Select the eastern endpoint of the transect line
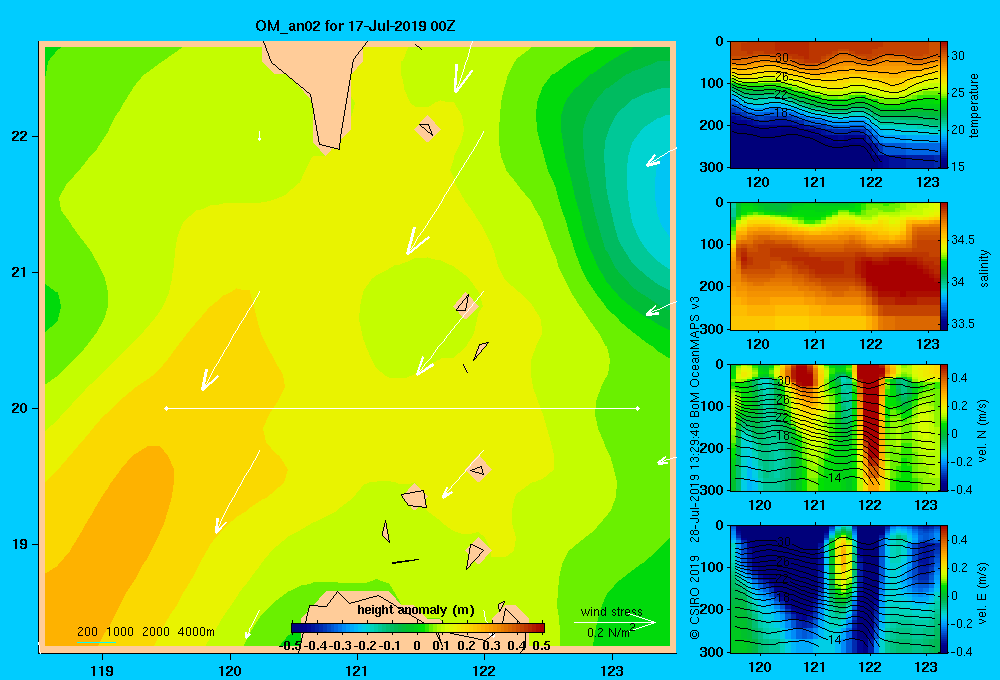The image size is (1000, 680). 638,408
